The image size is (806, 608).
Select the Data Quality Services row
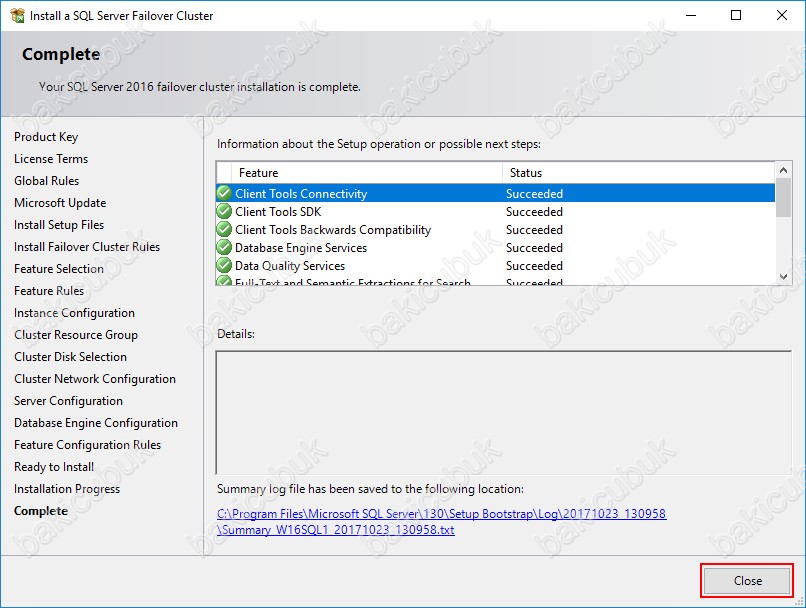(496, 265)
